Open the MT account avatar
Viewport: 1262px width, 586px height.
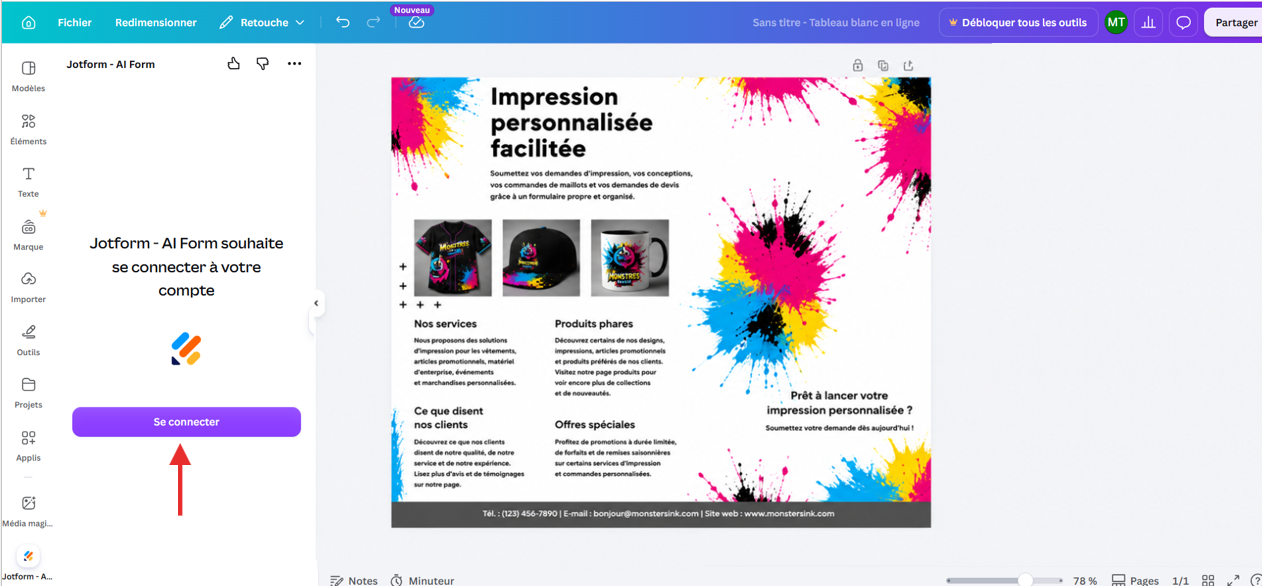pyautogui.click(x=1116, y=22)
